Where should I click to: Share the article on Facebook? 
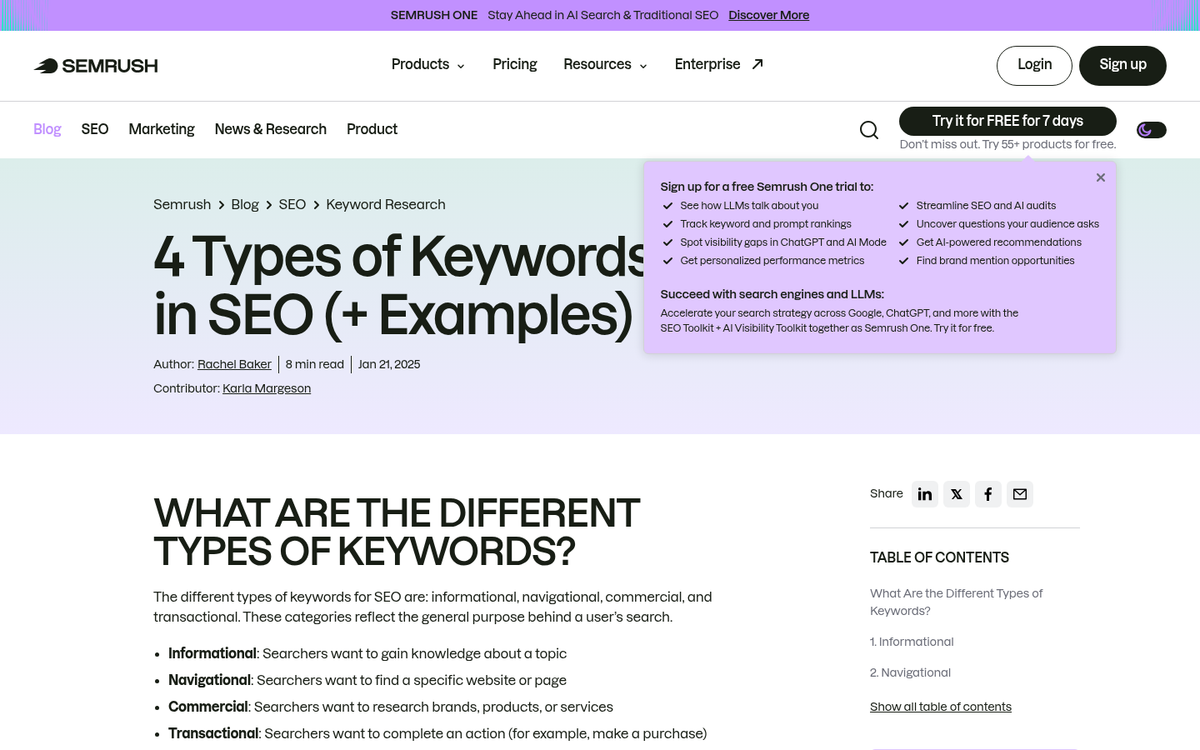(x=988, y=494)
